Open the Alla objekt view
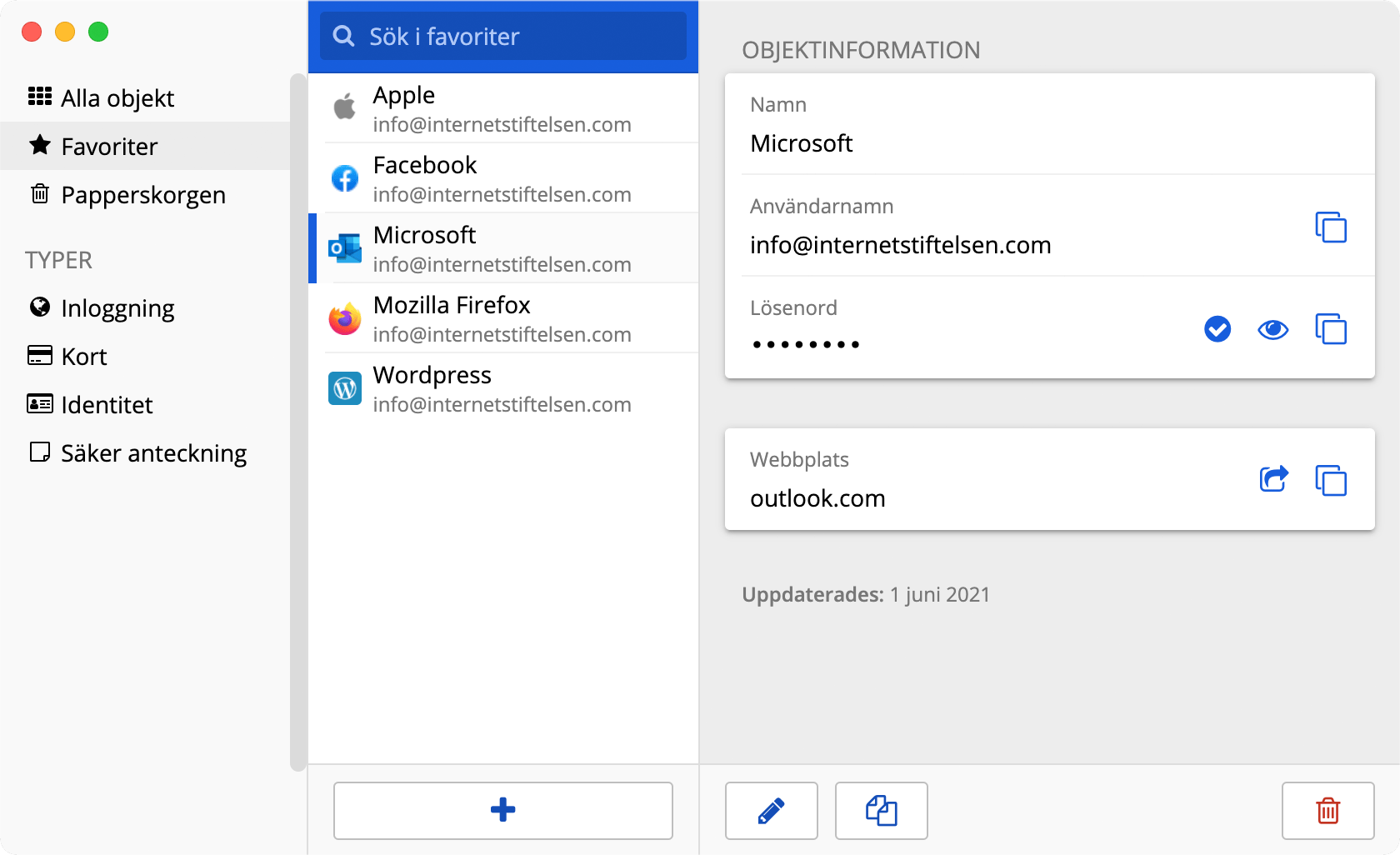The height and width of the screenshot is (855, 1400). pyautogui.click(x=145, y=98)
